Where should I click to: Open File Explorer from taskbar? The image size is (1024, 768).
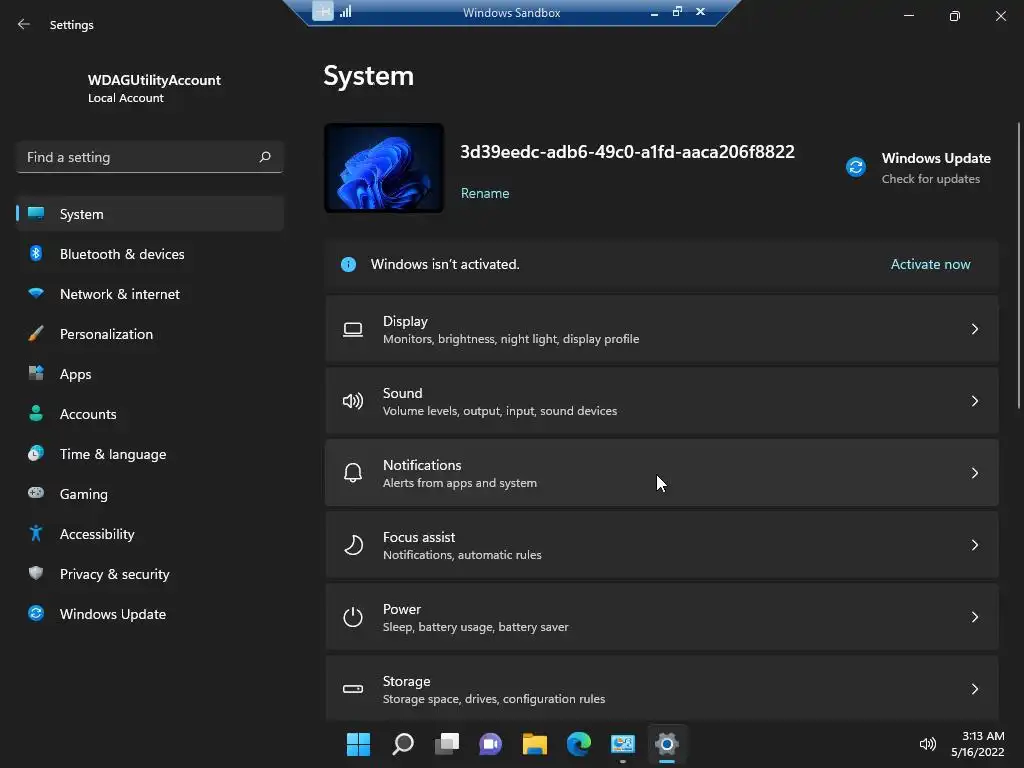535,744
